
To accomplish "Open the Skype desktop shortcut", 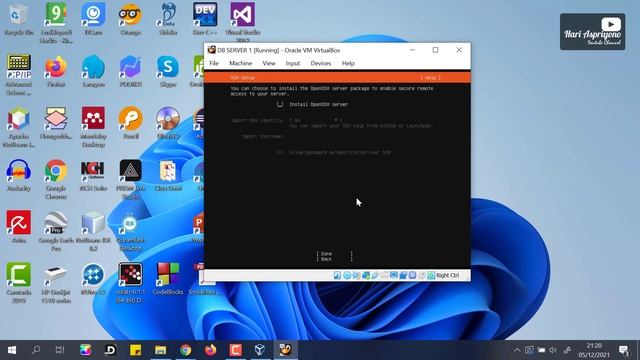I will click(x=168, y=72).
